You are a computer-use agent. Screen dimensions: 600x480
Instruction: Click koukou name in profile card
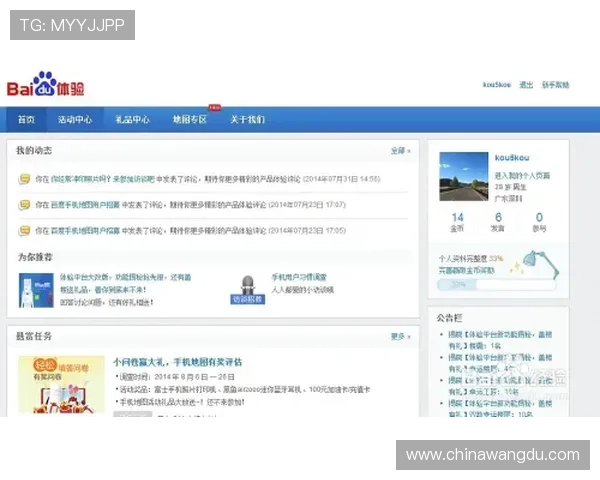point(512,157)
